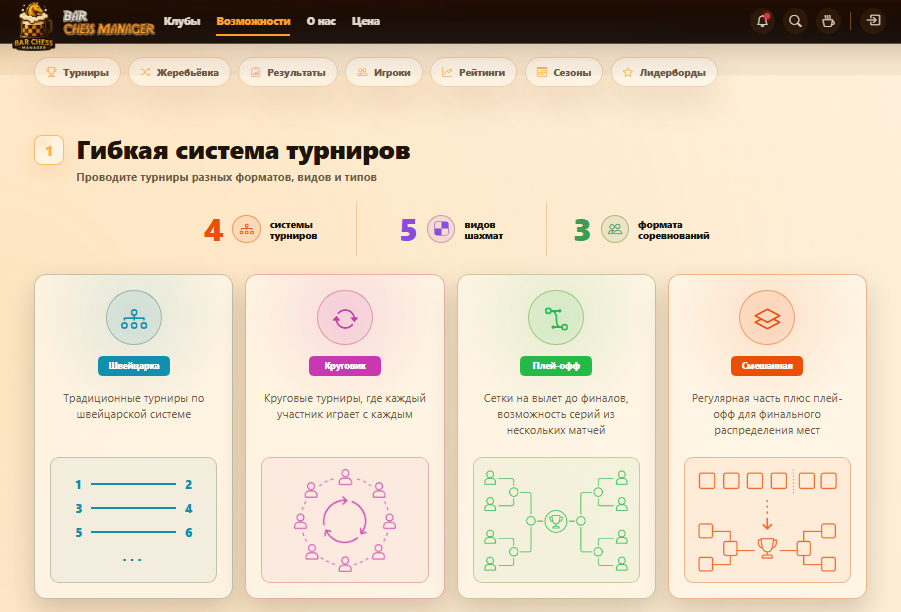This screenshot has width=901, height=612.
Task: Click the Круговик magenta badge
Action: 345,365
